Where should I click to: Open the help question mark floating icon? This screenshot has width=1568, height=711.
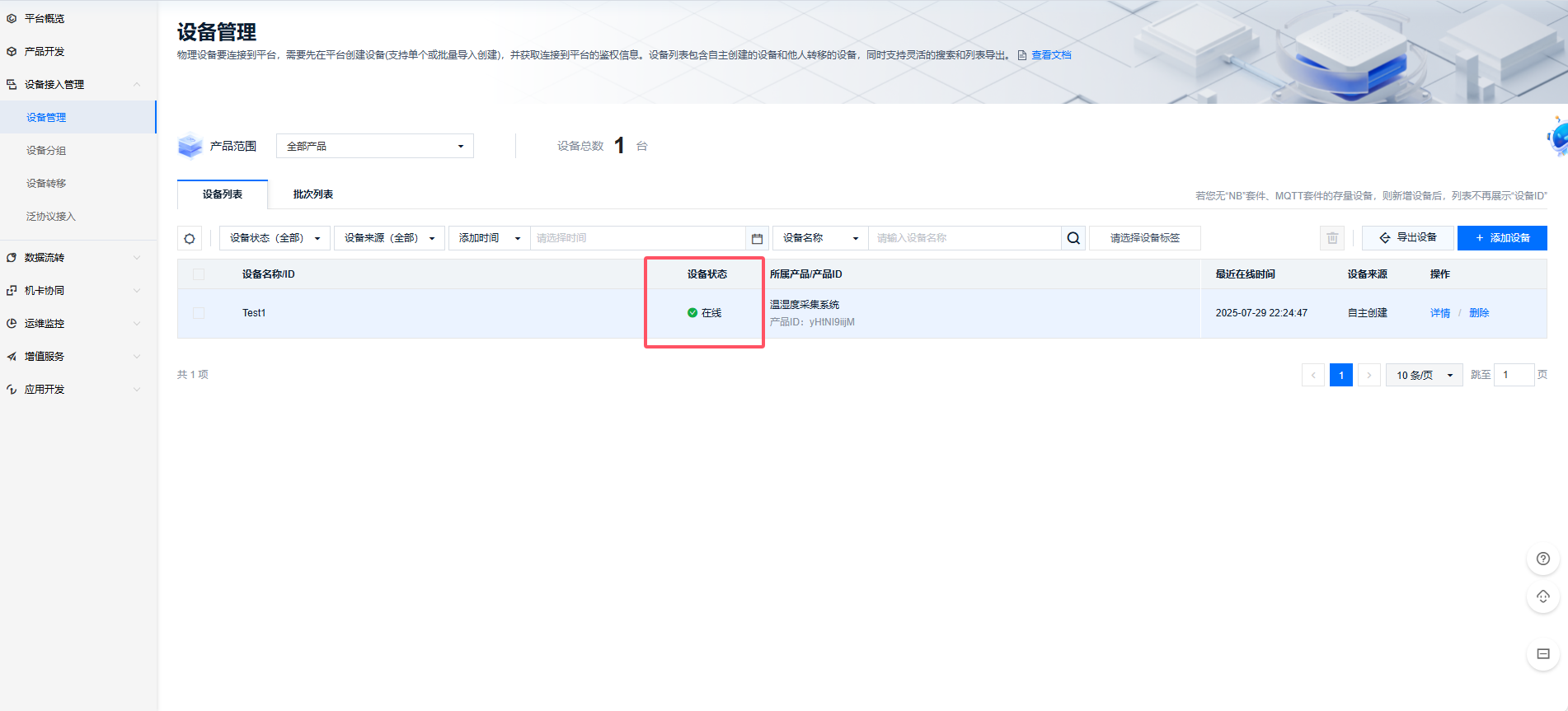point(1543,559)
